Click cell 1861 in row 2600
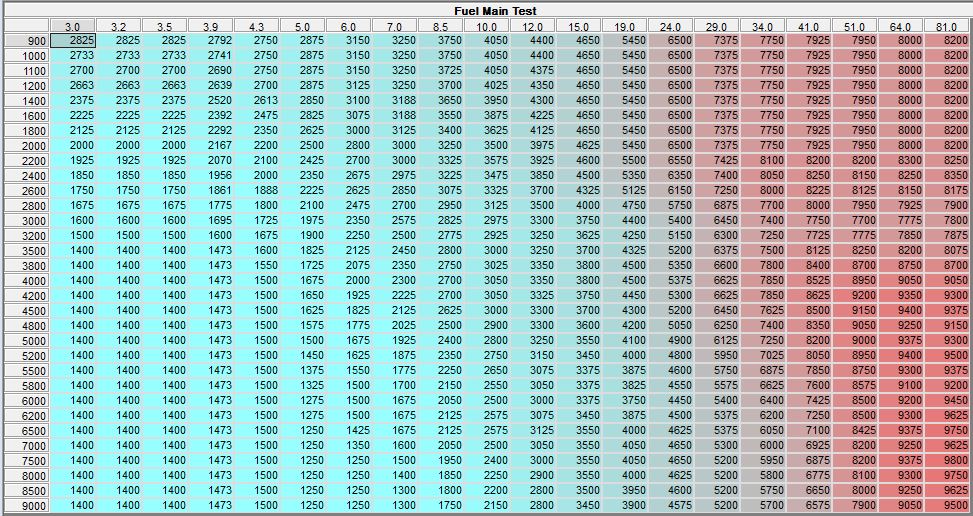The height and width of the screenshot is (516, 973). (x=211, y=190)
